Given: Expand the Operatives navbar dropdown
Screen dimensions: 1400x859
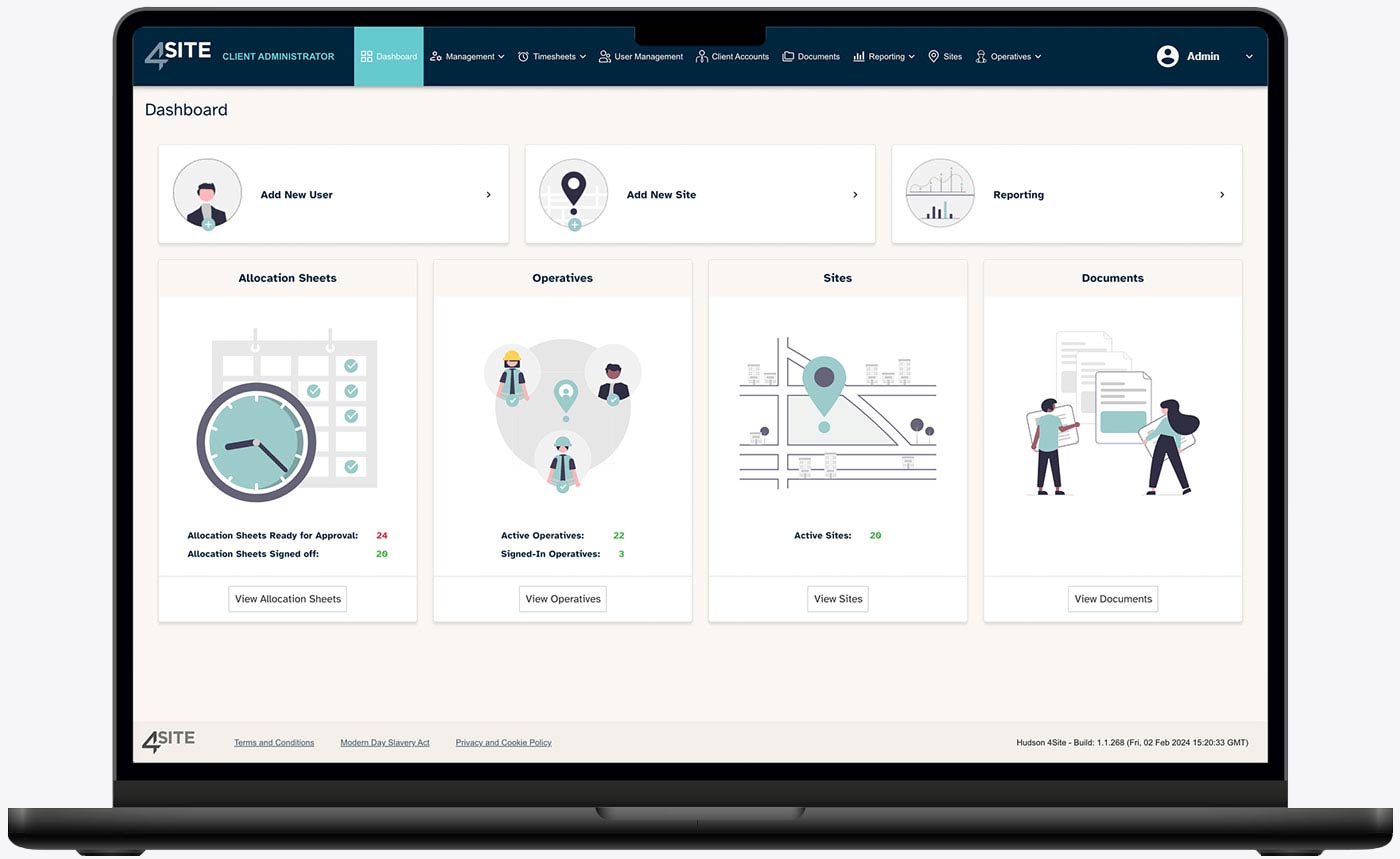Looking at the screenshot, I should 1008,57.
